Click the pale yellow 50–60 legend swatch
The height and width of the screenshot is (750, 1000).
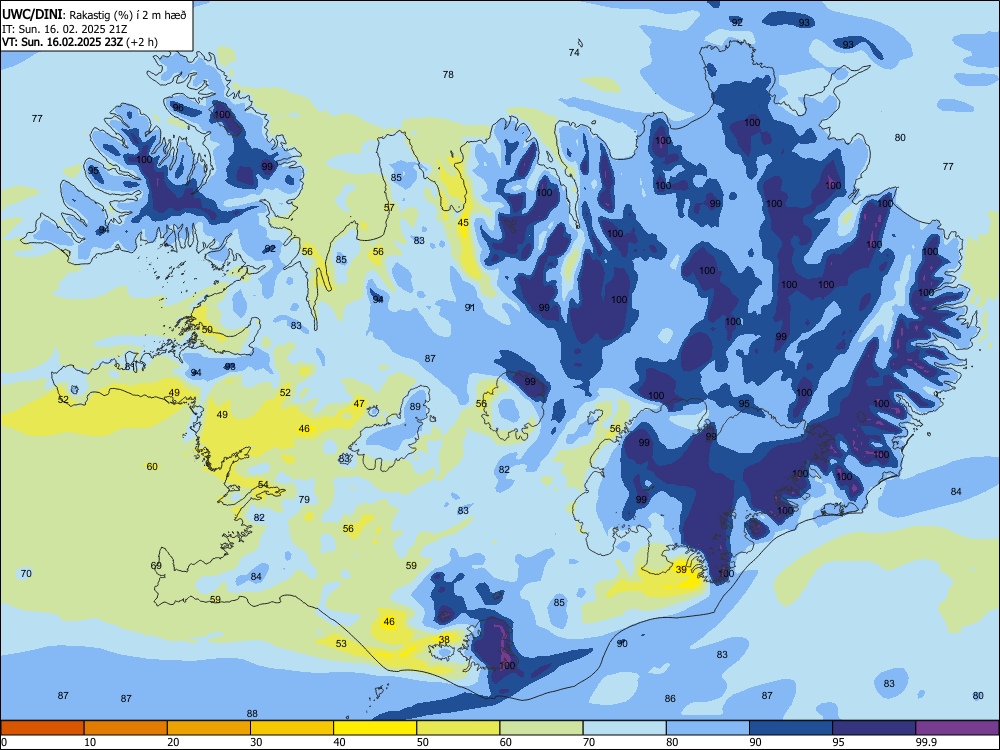[458, 728]
